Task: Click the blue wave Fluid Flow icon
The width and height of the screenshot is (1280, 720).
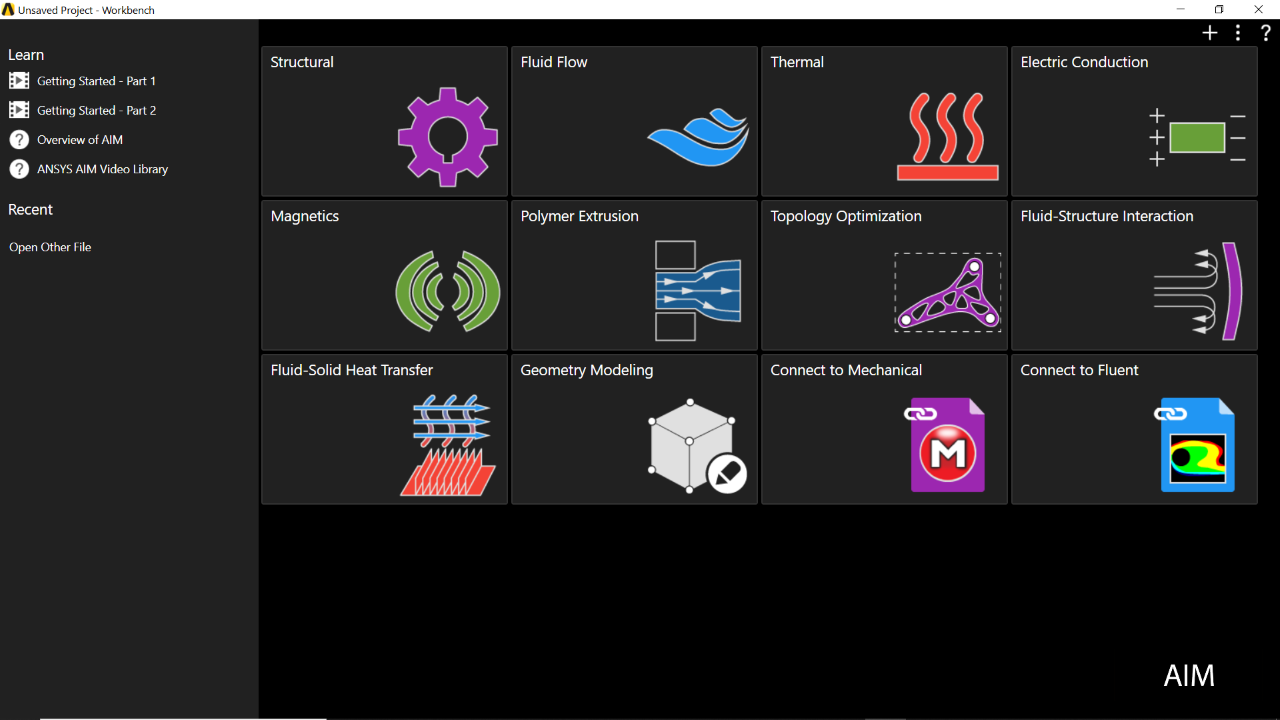Action: pyautogui.click(x=698, y=138)
